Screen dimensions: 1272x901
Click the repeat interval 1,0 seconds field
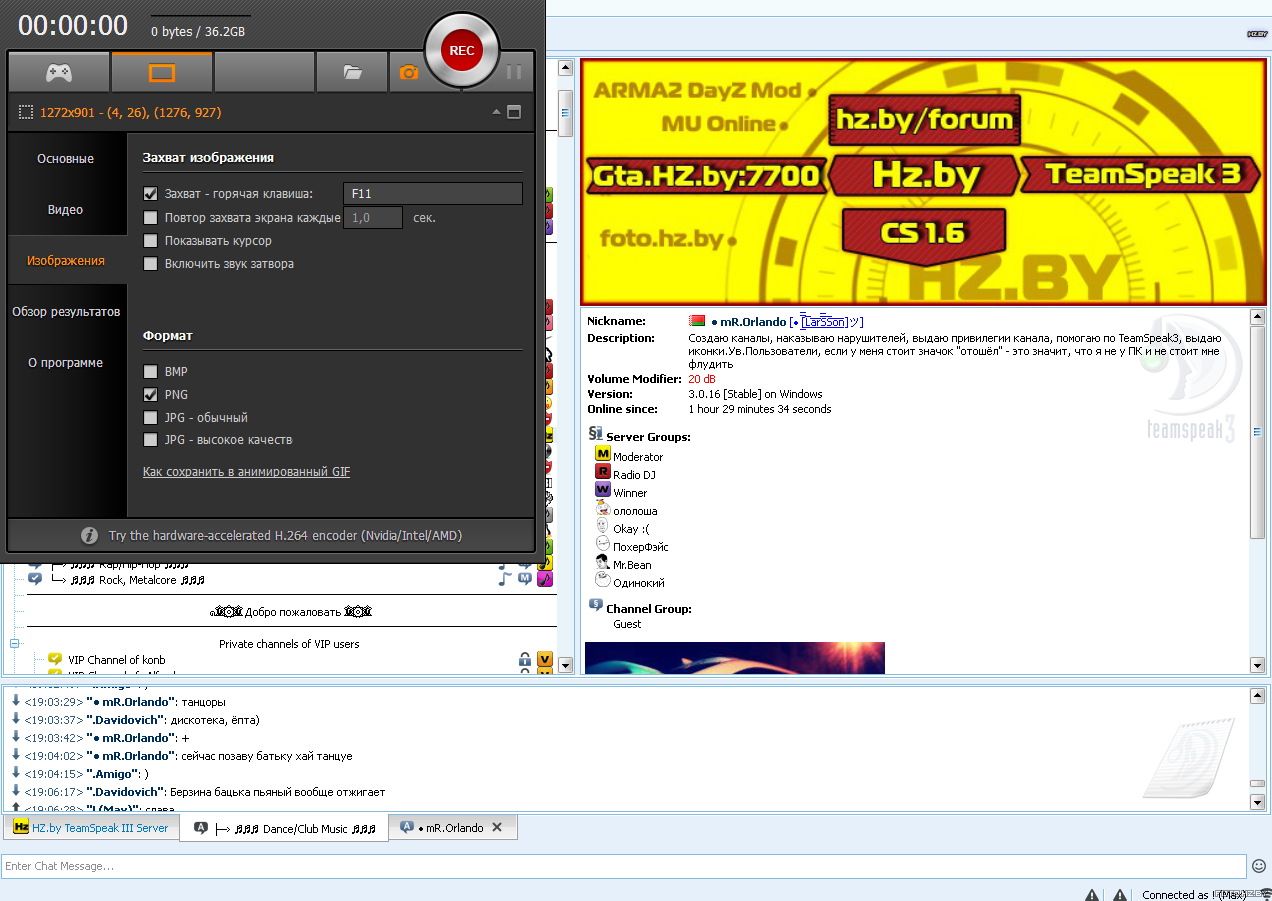coord(373,217)
